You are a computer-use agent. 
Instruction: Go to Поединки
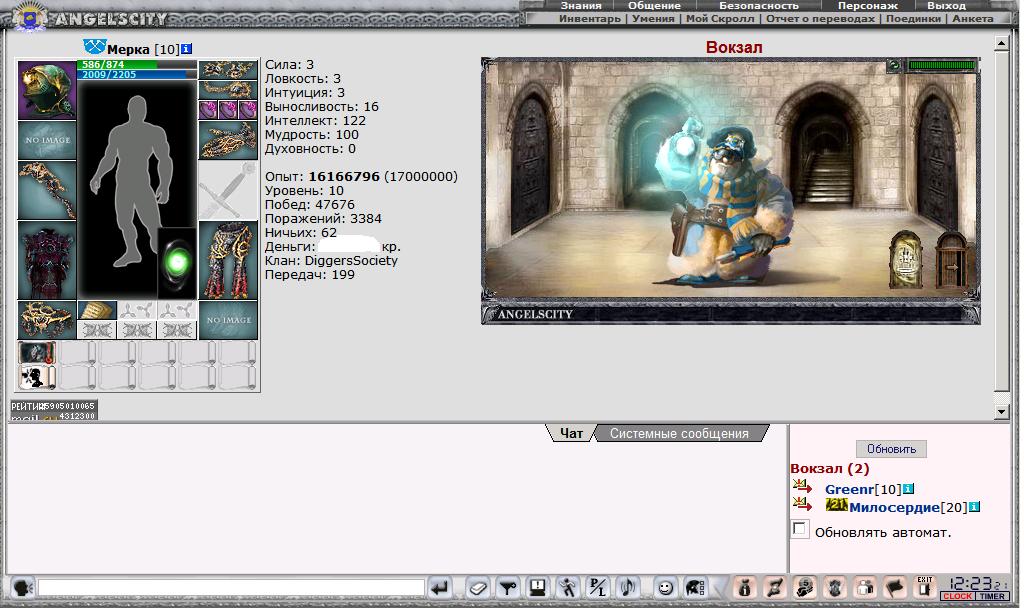coord(914,19)
